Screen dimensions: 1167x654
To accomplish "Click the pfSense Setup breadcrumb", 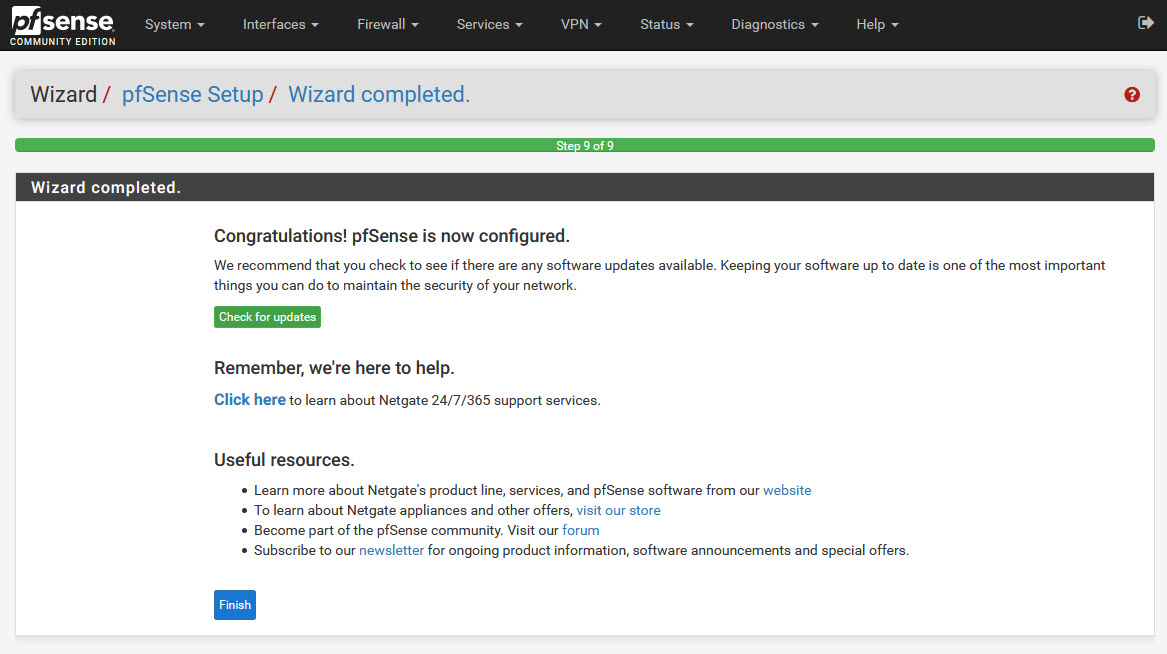I will pyautogui.click(x=192, y=94).
